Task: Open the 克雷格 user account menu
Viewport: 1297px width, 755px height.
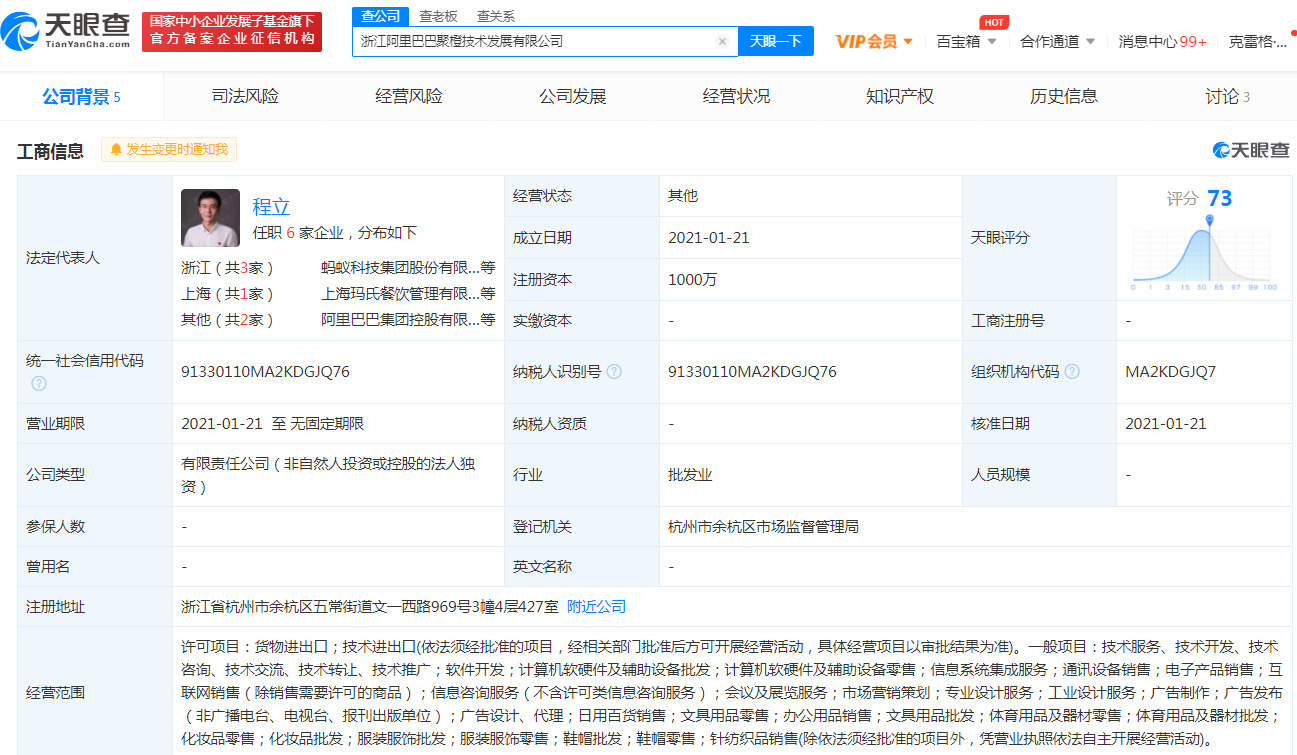Action: pyautogui.click(x=1258, y=41)
